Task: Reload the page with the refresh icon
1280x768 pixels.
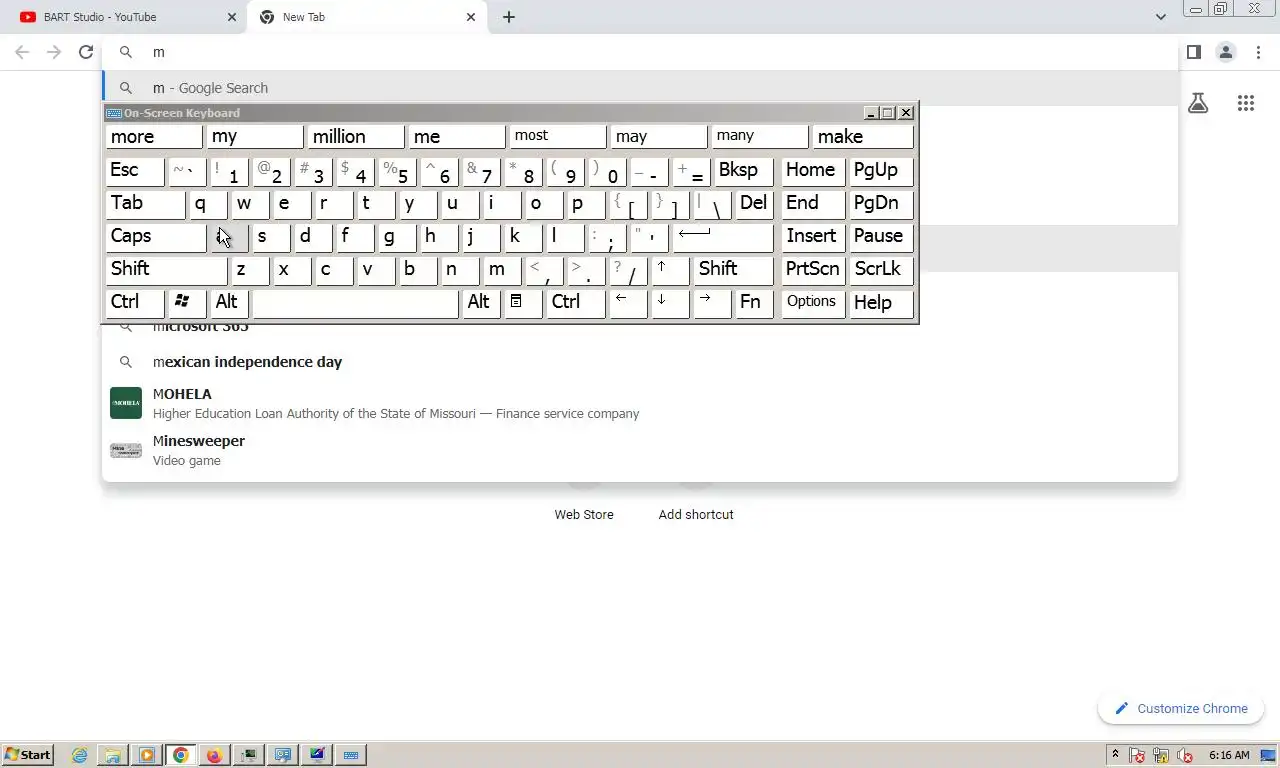Action: tap(86, 52)
